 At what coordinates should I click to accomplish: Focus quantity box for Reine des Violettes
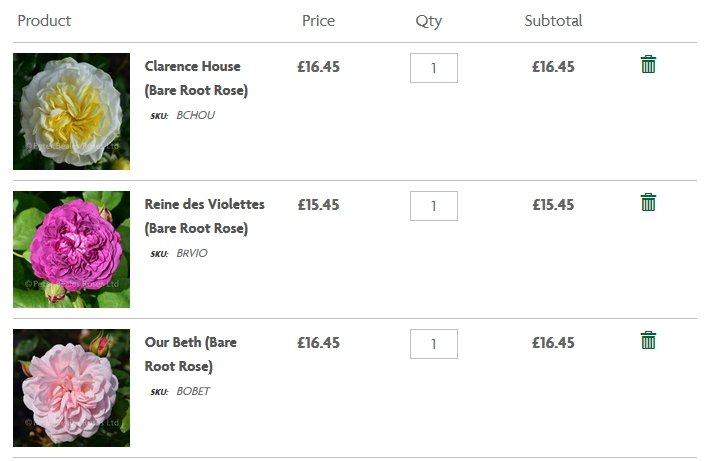(x=434, y=206)
